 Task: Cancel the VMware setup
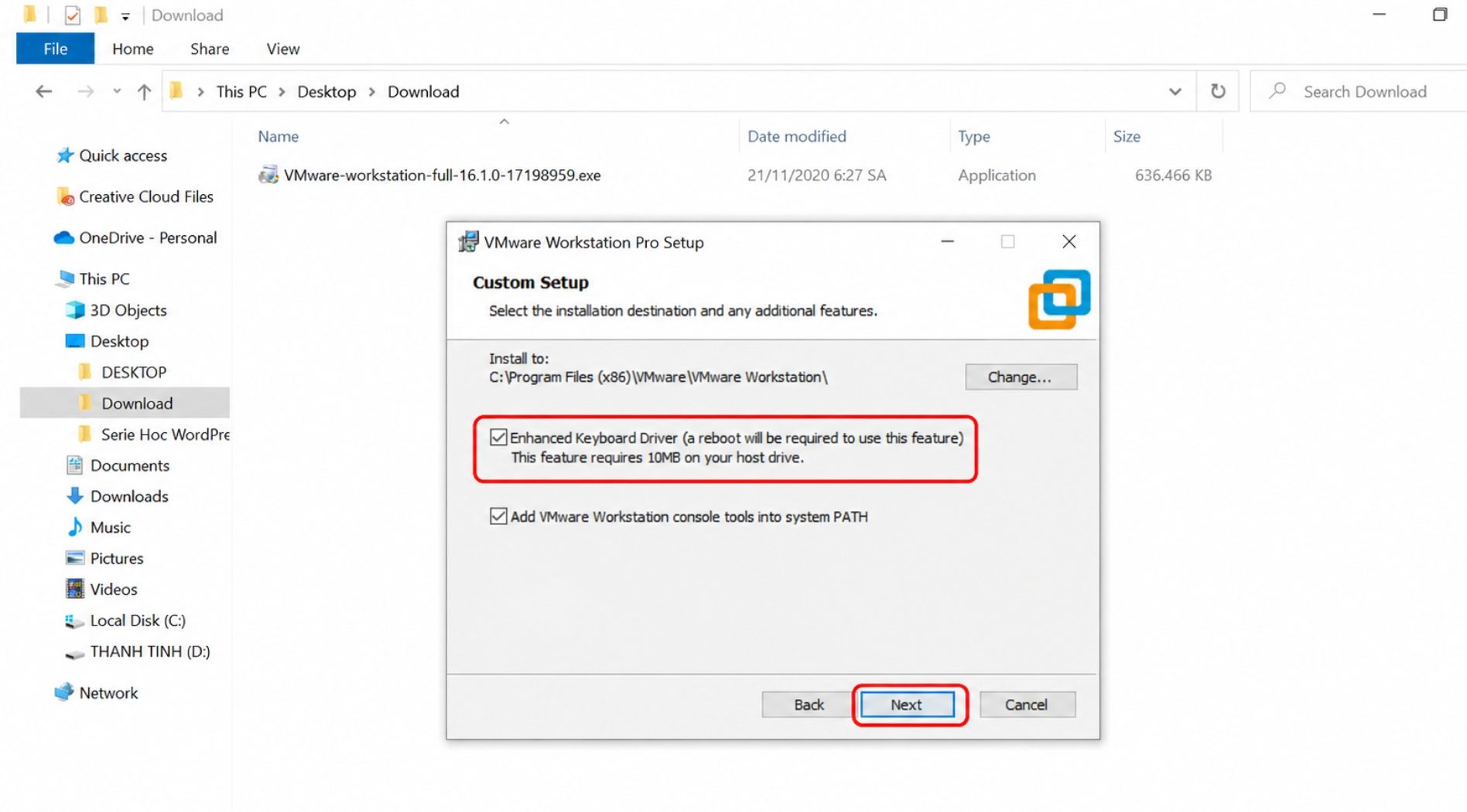[1027, 705]
